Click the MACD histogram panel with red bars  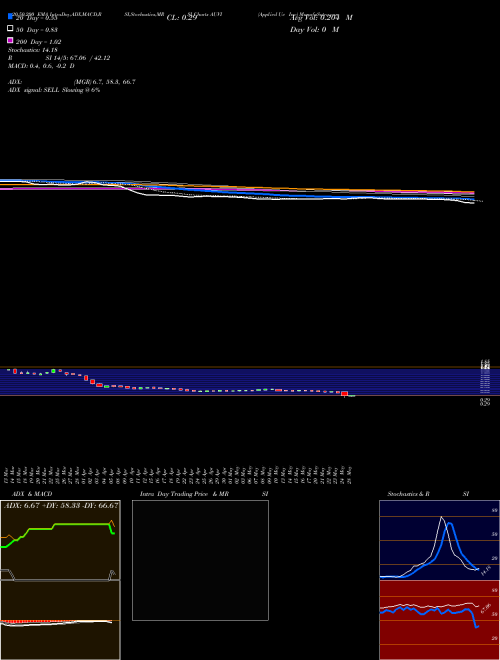(x=60, y=620)
